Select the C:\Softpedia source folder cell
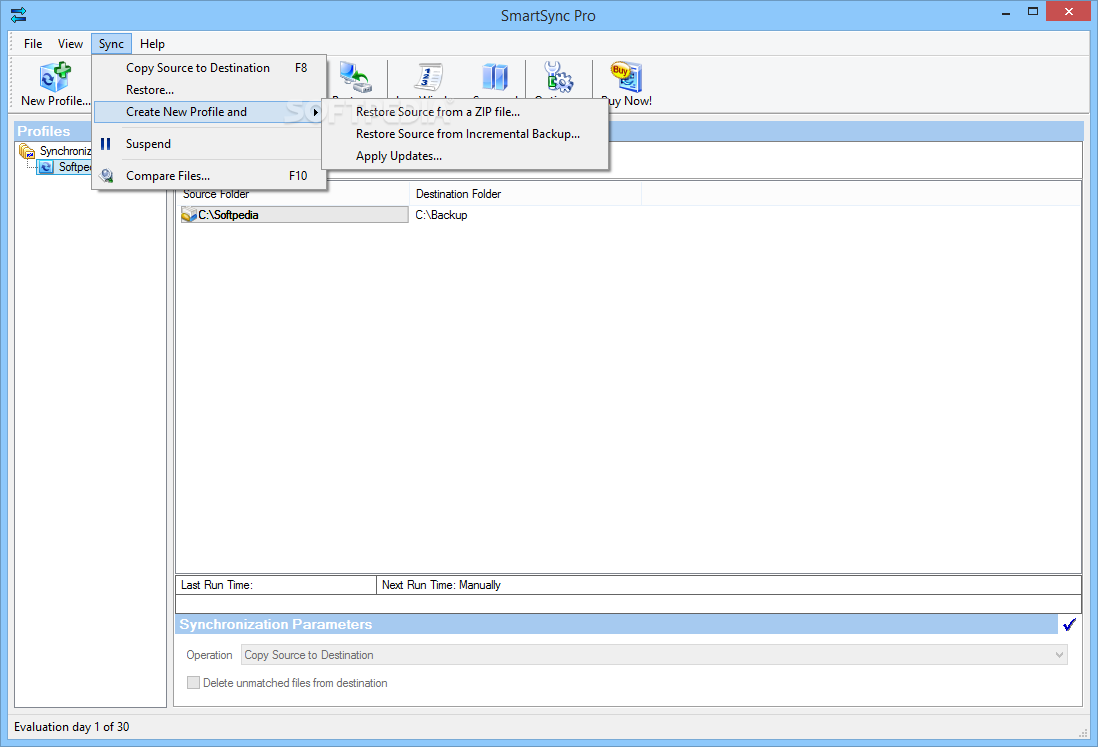Screen dimensions: 1098x747 click(x=294, y=215)
